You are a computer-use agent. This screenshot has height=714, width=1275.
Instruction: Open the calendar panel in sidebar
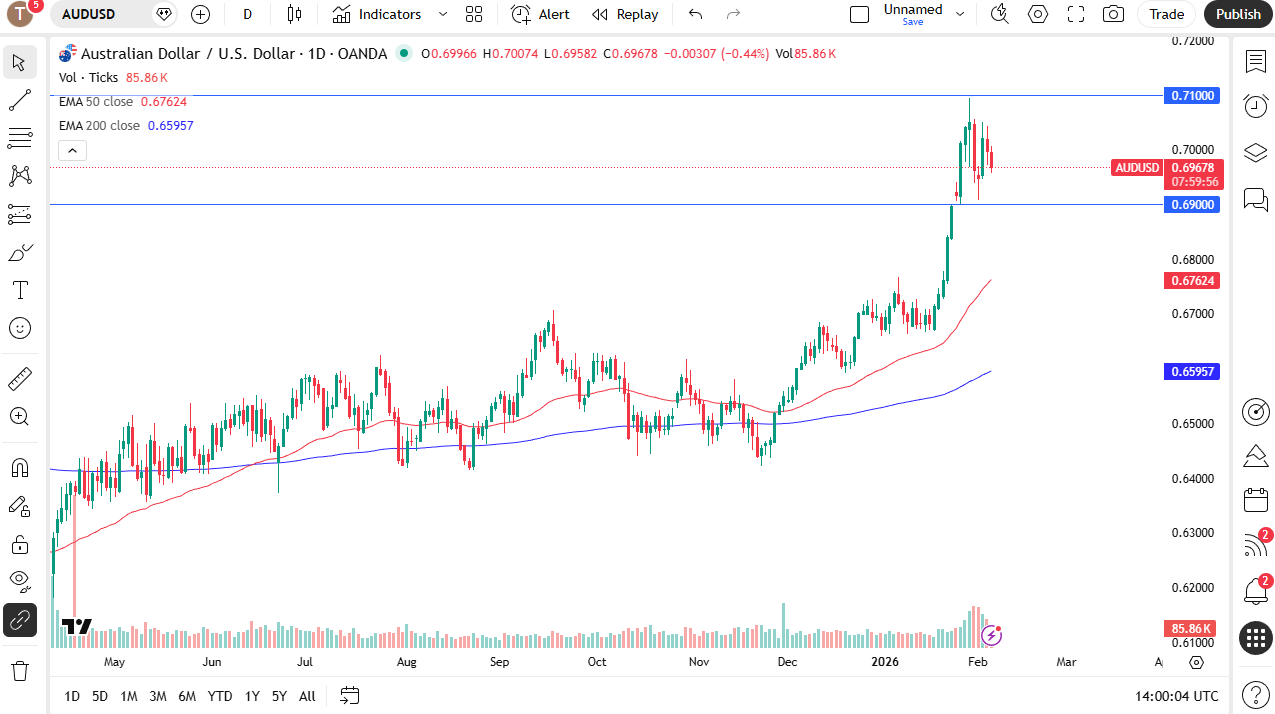tap(1256, 500)
